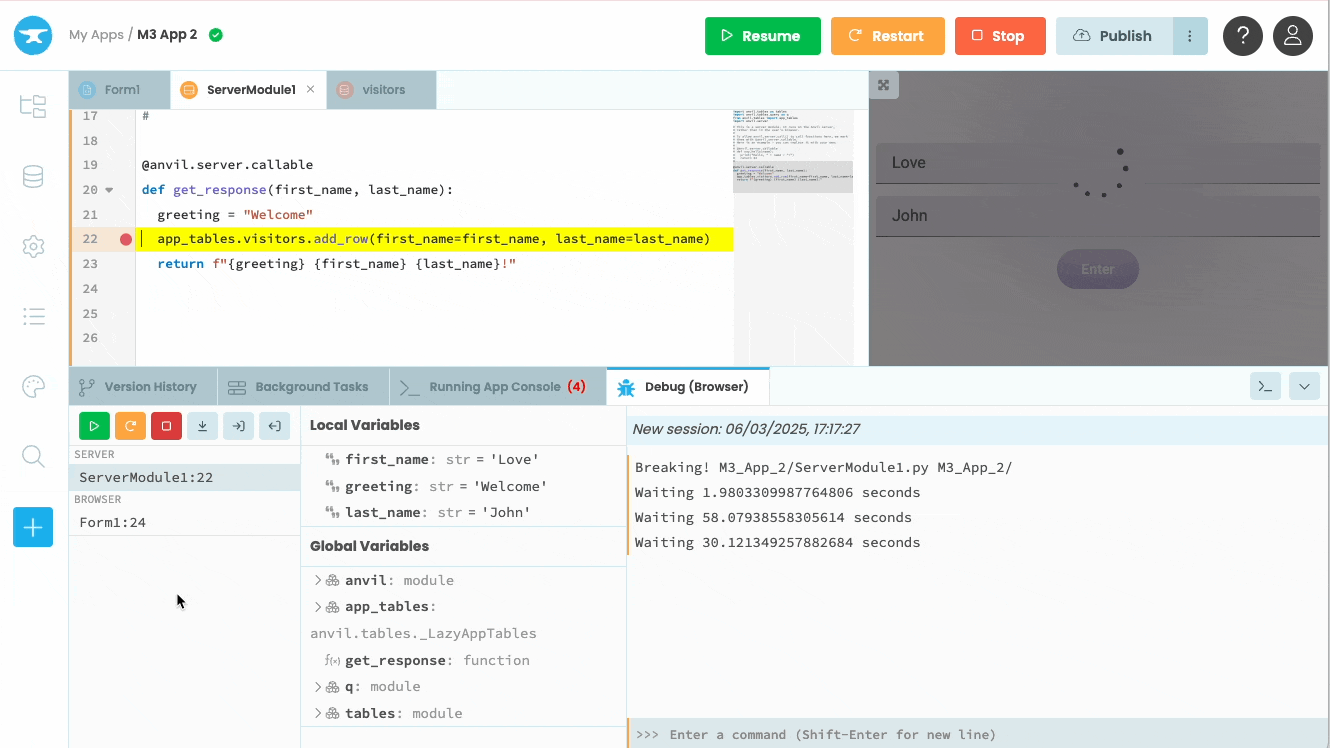Viewport: 1330px width, 748px height.
Task: Expand the app_tables global variable
Action: [318, 607]
